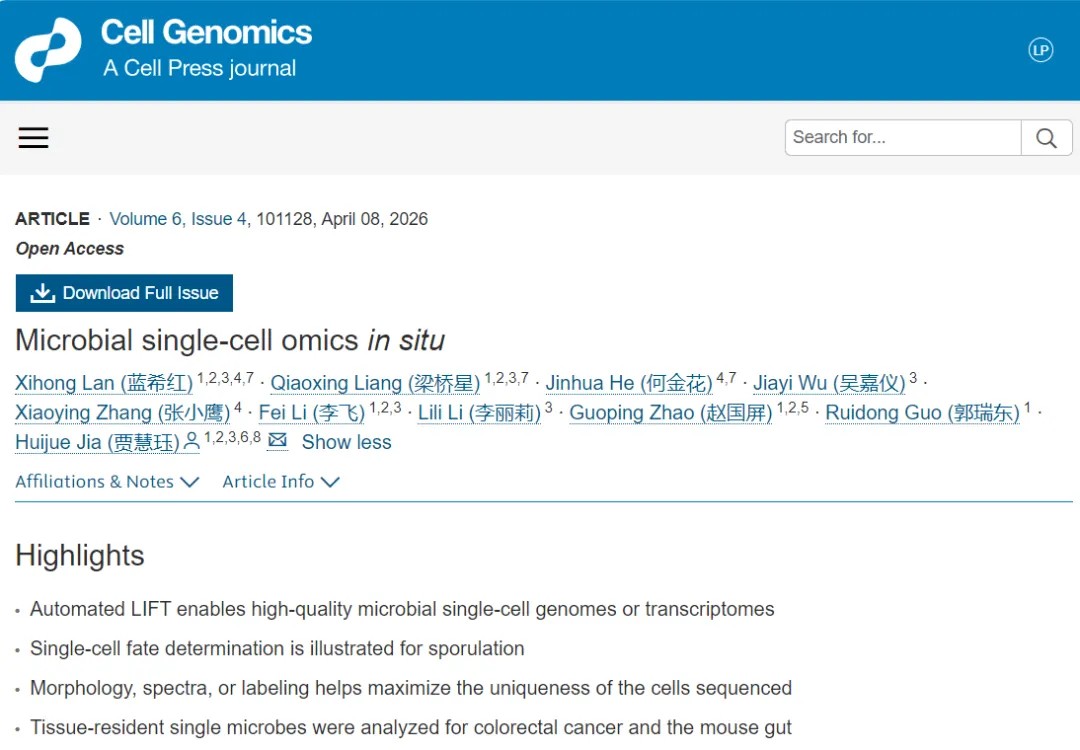Screen dimensions: 1080x750
Task: Open author Ruidong Guo's profile link
Action: pos(921,412)
